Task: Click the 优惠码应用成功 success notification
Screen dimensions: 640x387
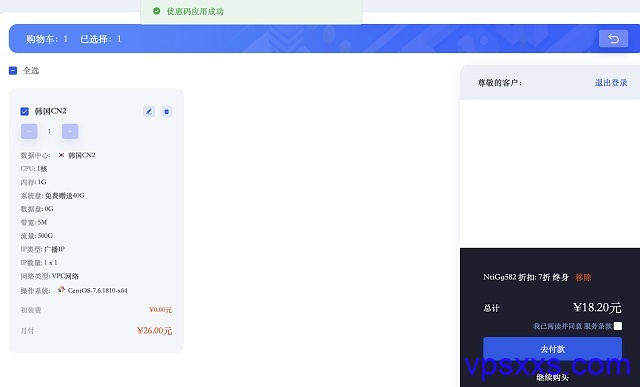Action: point(251,11)
